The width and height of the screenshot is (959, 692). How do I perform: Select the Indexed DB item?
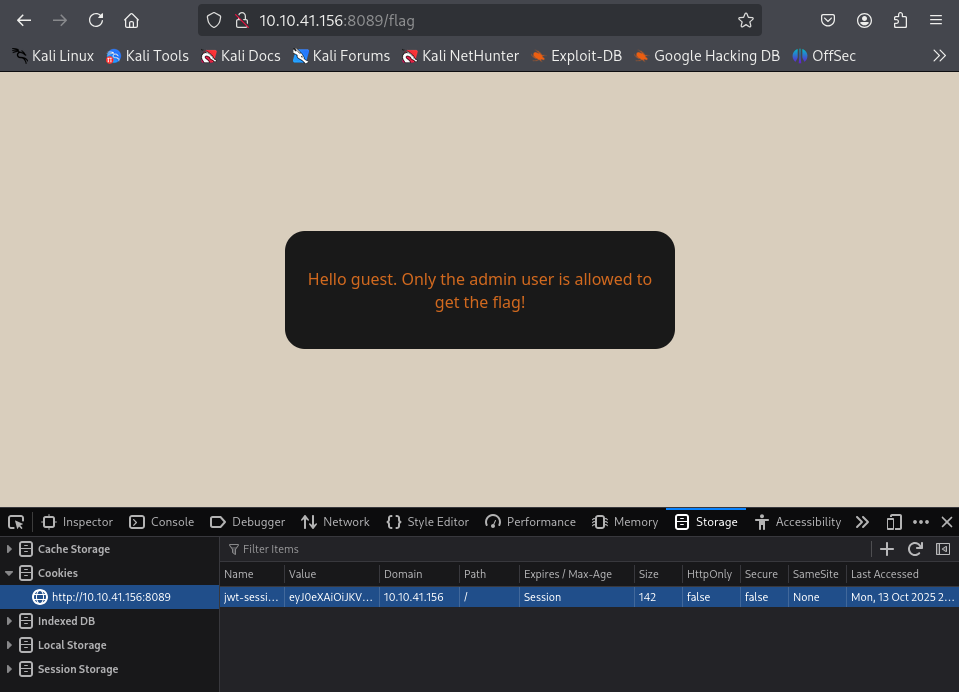[x=66, y=621]
